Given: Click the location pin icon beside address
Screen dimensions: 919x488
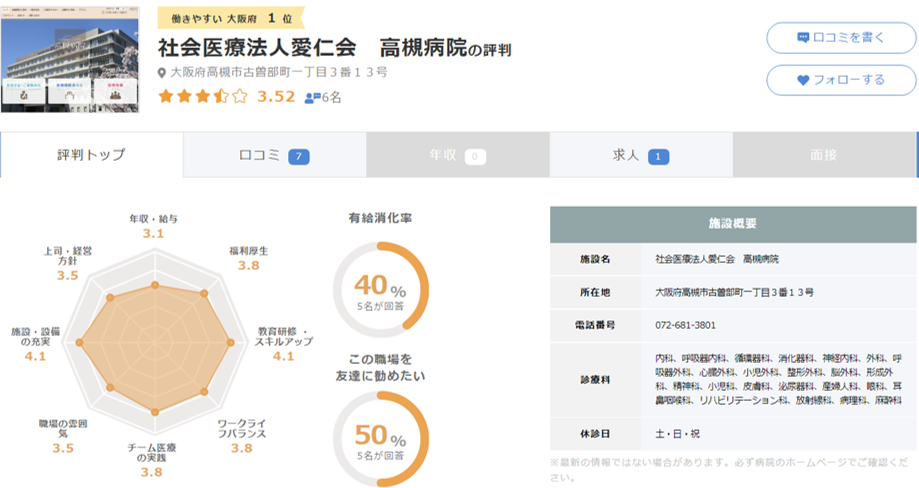Looking at the screenshot, I should pyautogui.click(x=162, y=73).
